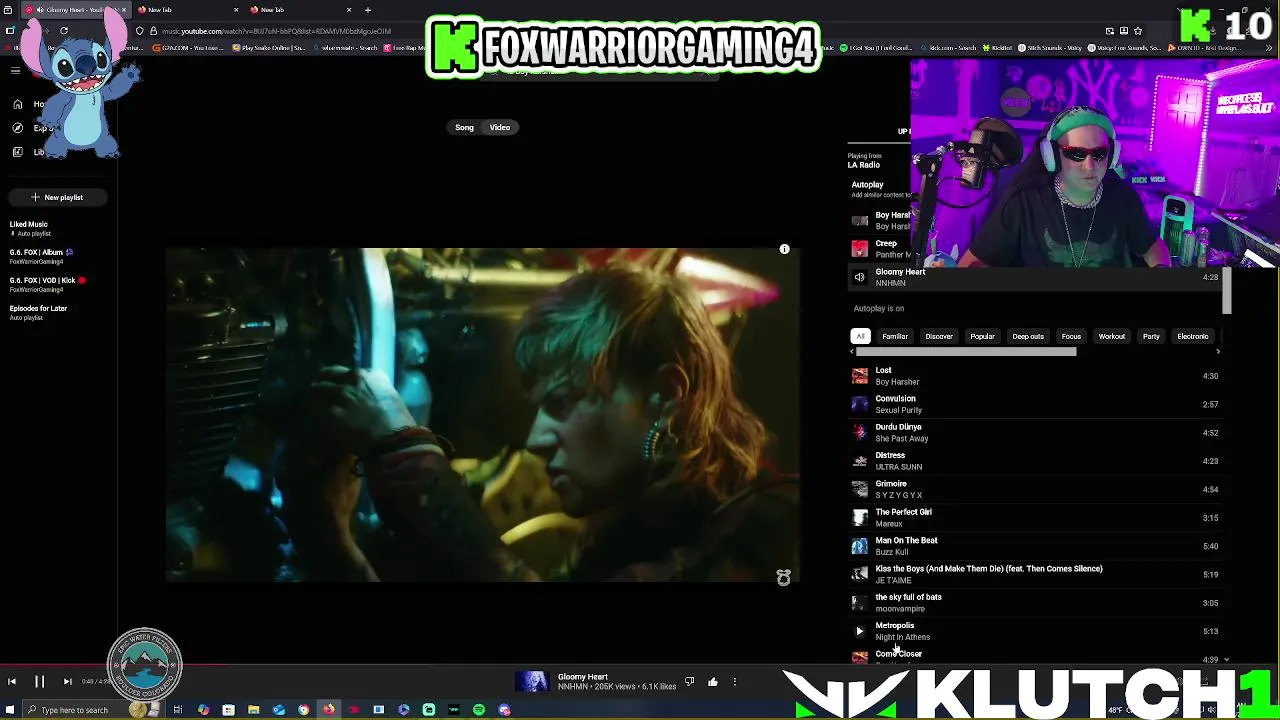
Task: Create a New playlist
Action: point(56,197)
